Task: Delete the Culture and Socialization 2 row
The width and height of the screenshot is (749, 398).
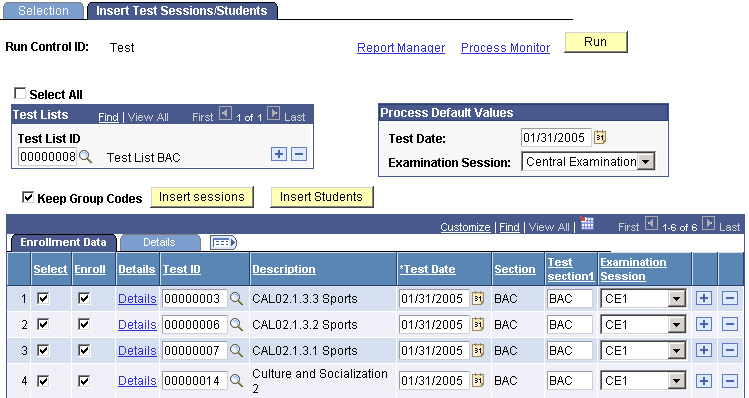Action: (730, 381)
